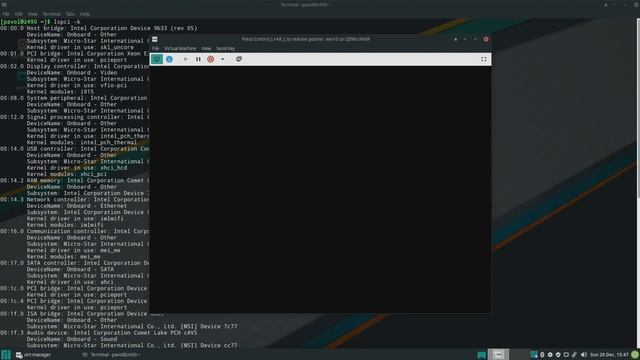Click inside the black VM console display

click(x=320, y=189)
